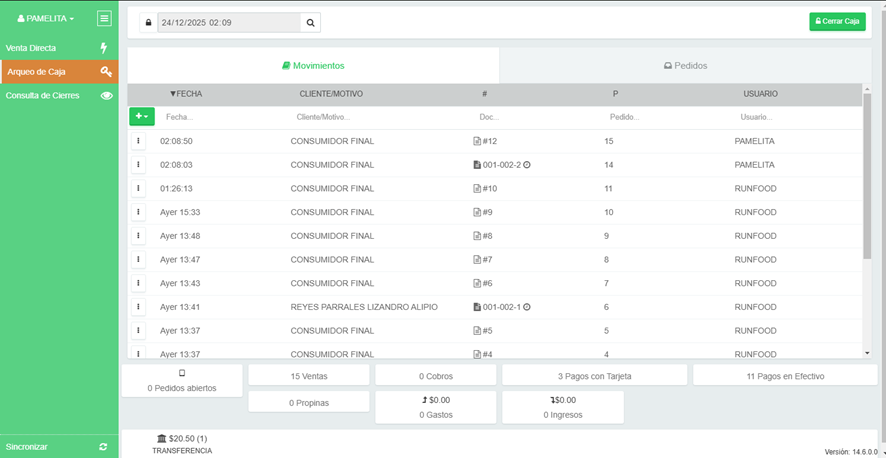Click PAMELITA user in 02:08:50 row
This screenshot has width=886, height=458.
(754, 141)
